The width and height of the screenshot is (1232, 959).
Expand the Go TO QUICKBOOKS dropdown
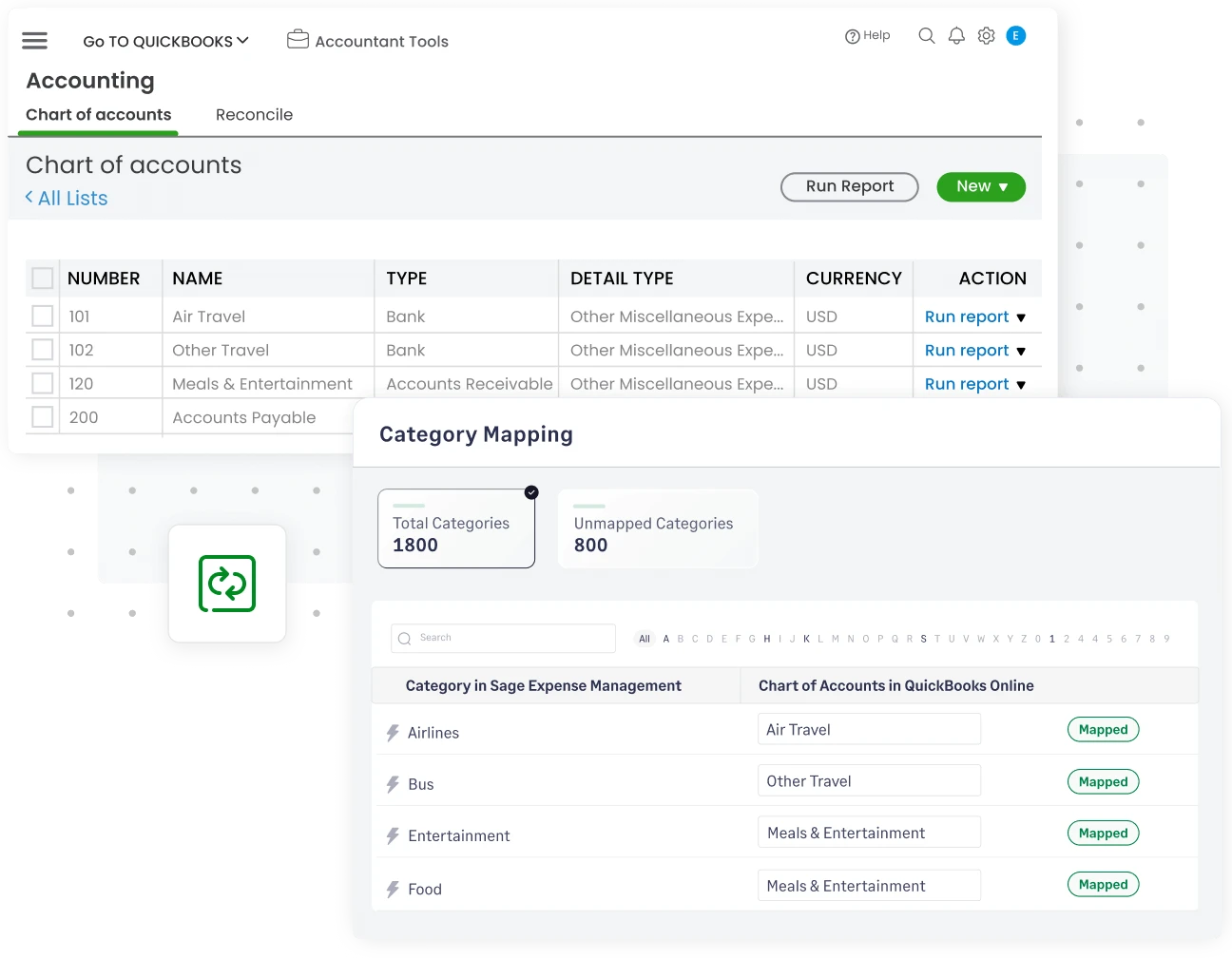(x=166, y=41)
